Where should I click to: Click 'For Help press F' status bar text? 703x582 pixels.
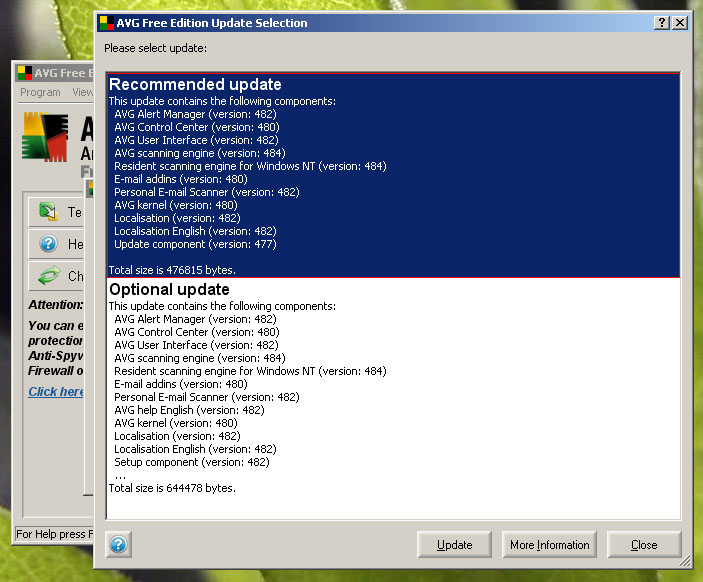(x=54, y=534)
